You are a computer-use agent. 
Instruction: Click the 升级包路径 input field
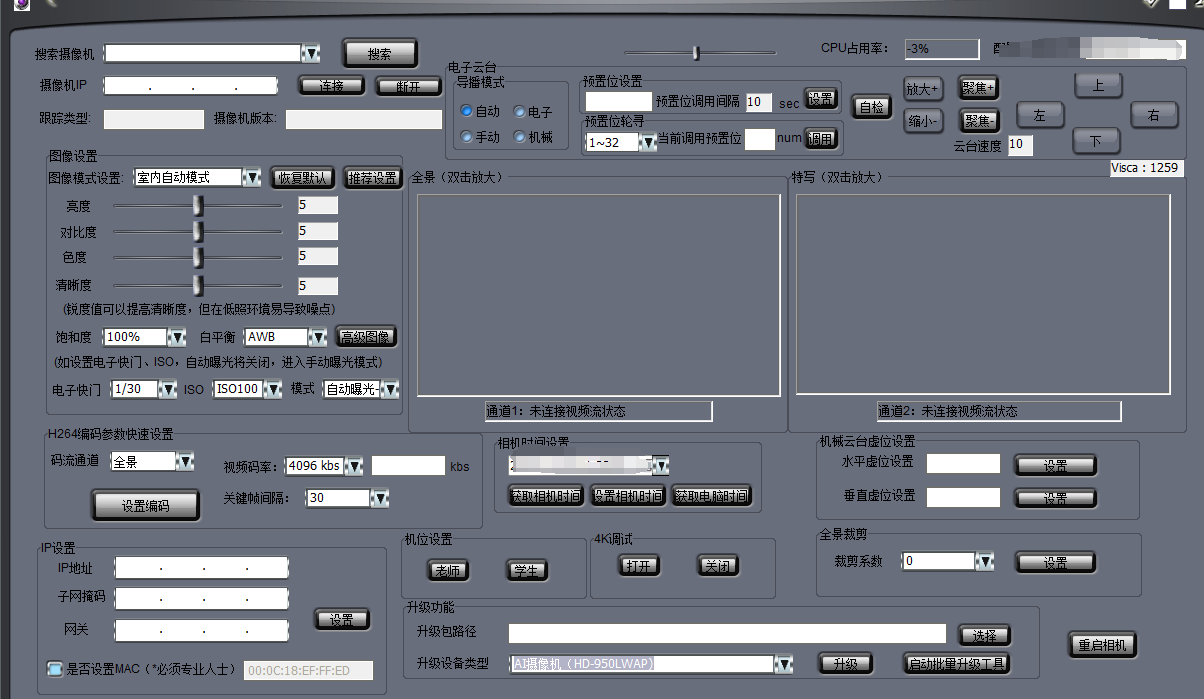pyautogui.click(x=727, y=633)
